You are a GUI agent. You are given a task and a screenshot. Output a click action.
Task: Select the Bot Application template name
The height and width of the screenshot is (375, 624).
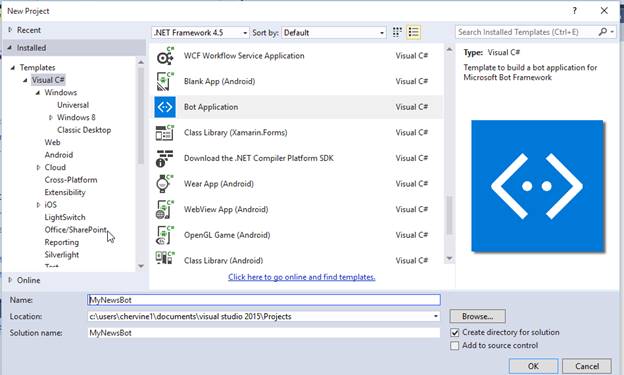pyautogui.click(x=211, y=107)
